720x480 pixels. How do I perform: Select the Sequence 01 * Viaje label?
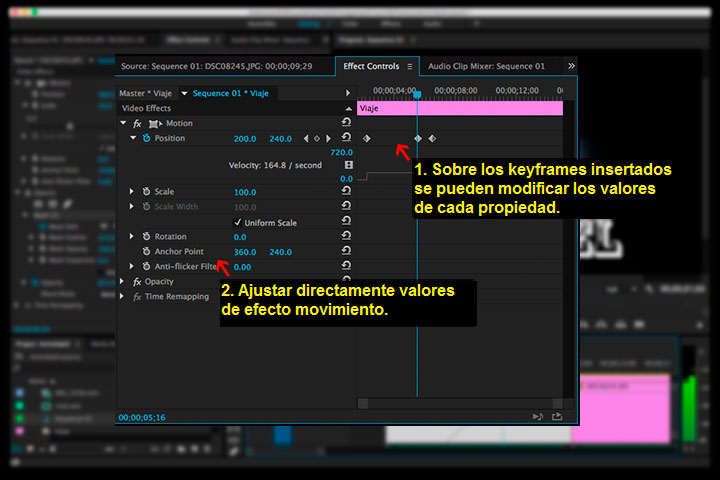(x=231, y=93)
